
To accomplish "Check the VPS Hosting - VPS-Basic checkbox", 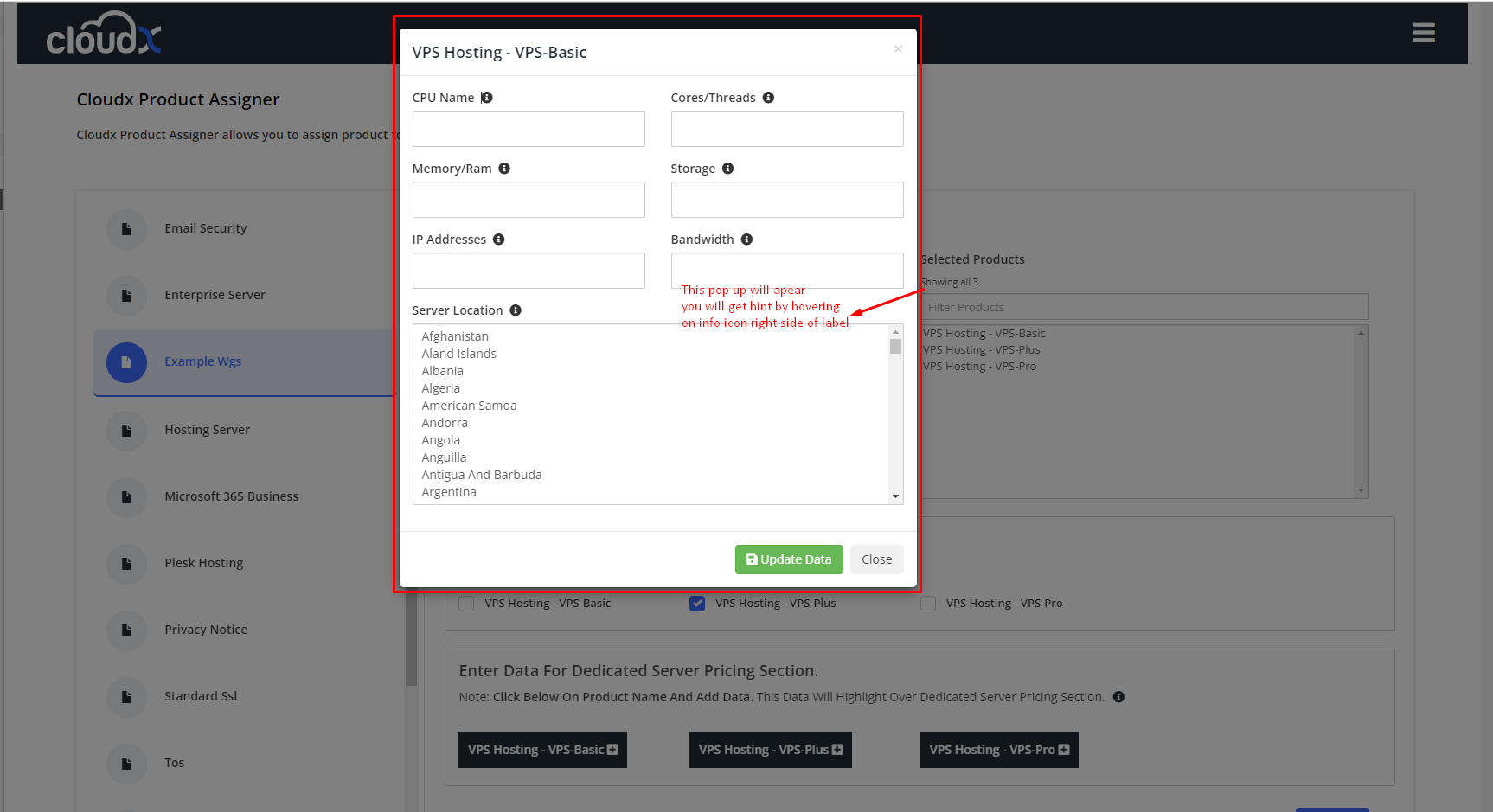I will (x=466, y=604).
